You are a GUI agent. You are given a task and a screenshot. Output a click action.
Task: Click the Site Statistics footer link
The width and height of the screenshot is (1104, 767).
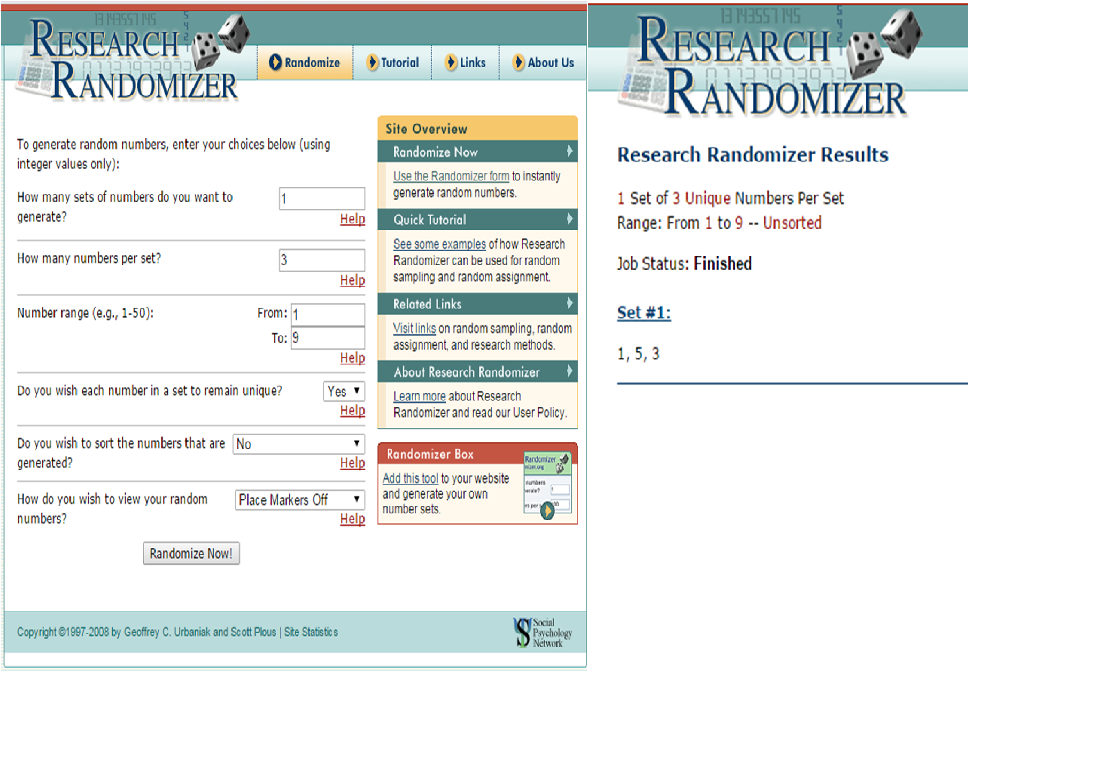(311, 632)
